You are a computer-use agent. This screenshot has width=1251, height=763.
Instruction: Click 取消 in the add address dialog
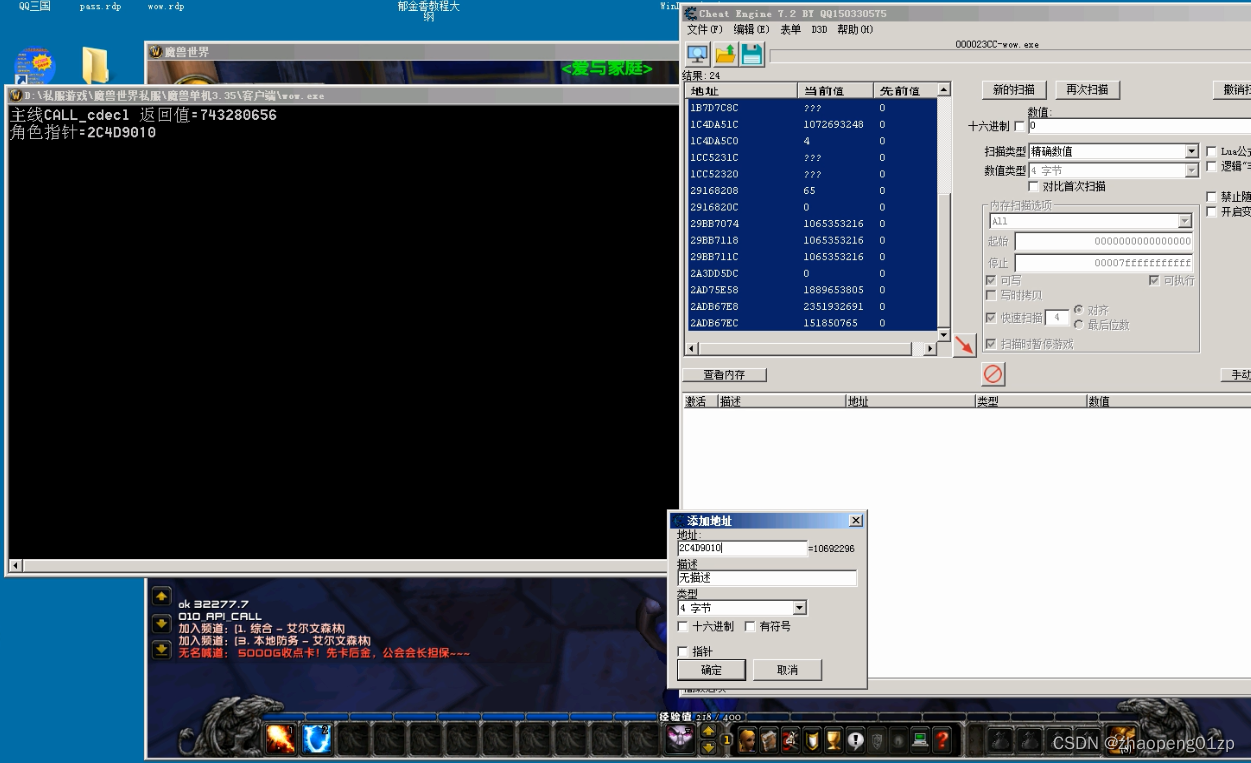coord(787,670)
